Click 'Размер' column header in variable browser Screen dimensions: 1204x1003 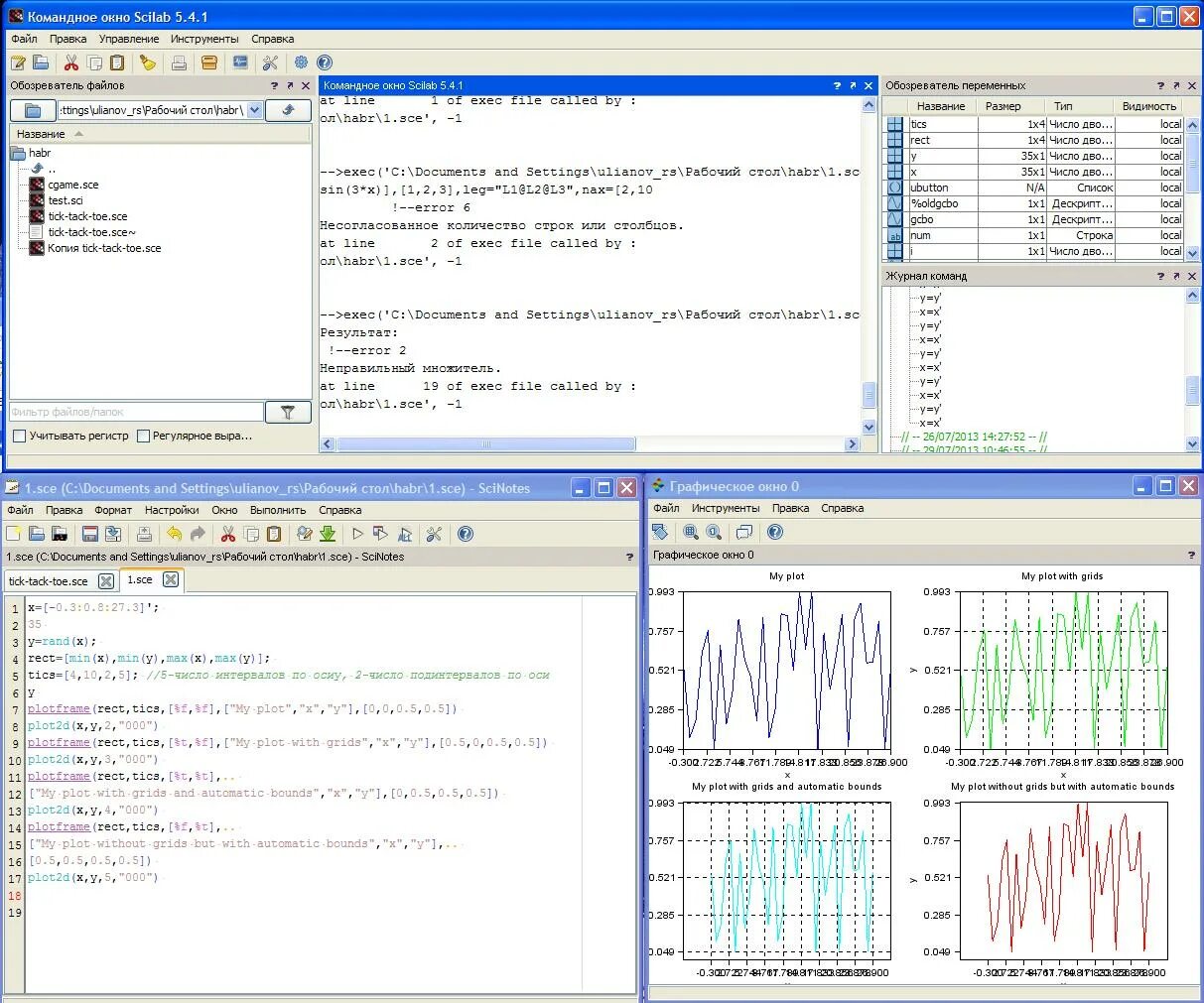click(x=1003, y=106)
